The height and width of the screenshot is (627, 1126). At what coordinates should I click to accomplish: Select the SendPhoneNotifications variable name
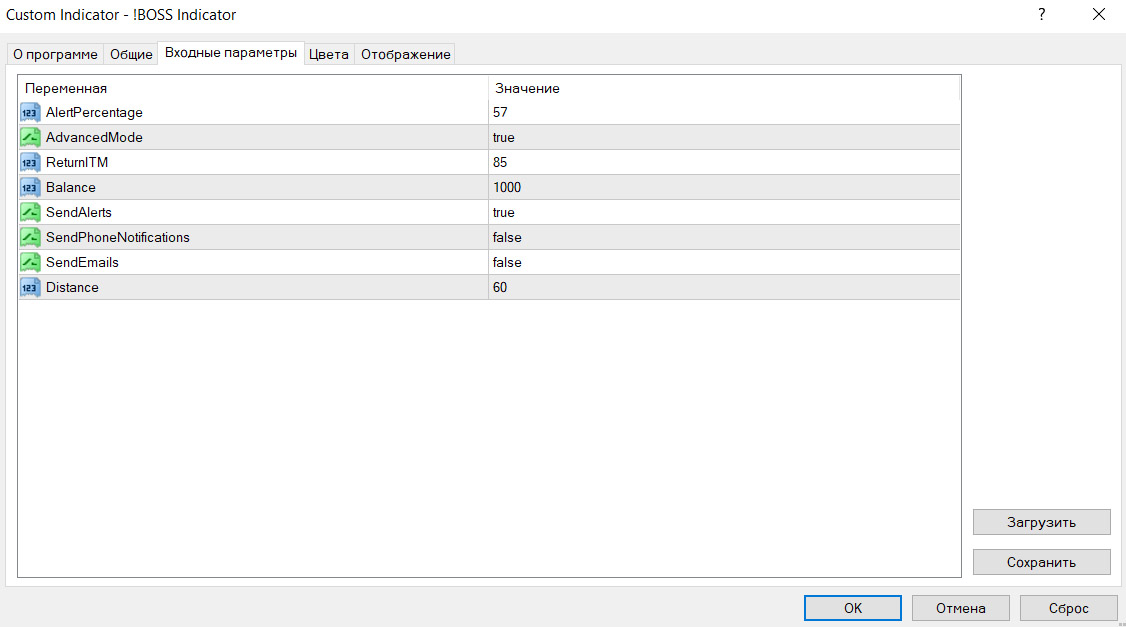[118, 238]
